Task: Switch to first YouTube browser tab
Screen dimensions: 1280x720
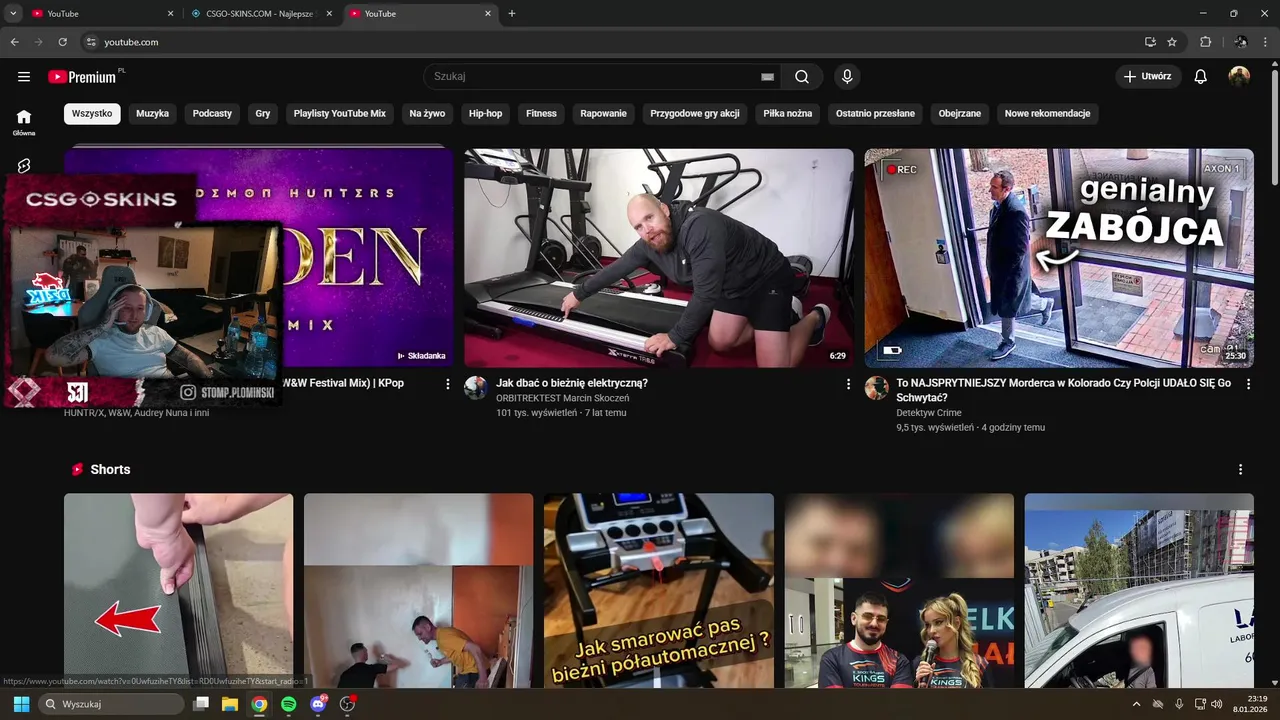Action: coord(102,14)
